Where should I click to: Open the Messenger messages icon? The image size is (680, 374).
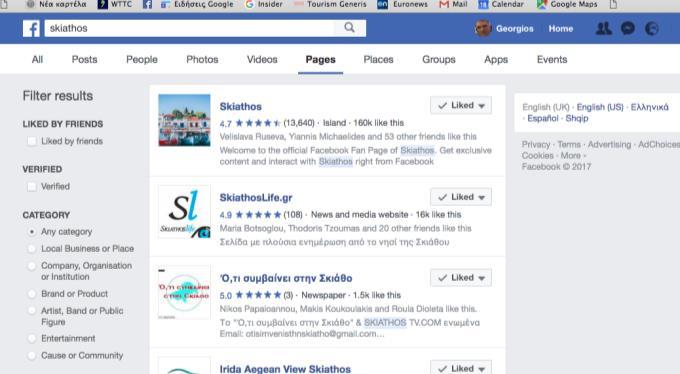point(628,29)
